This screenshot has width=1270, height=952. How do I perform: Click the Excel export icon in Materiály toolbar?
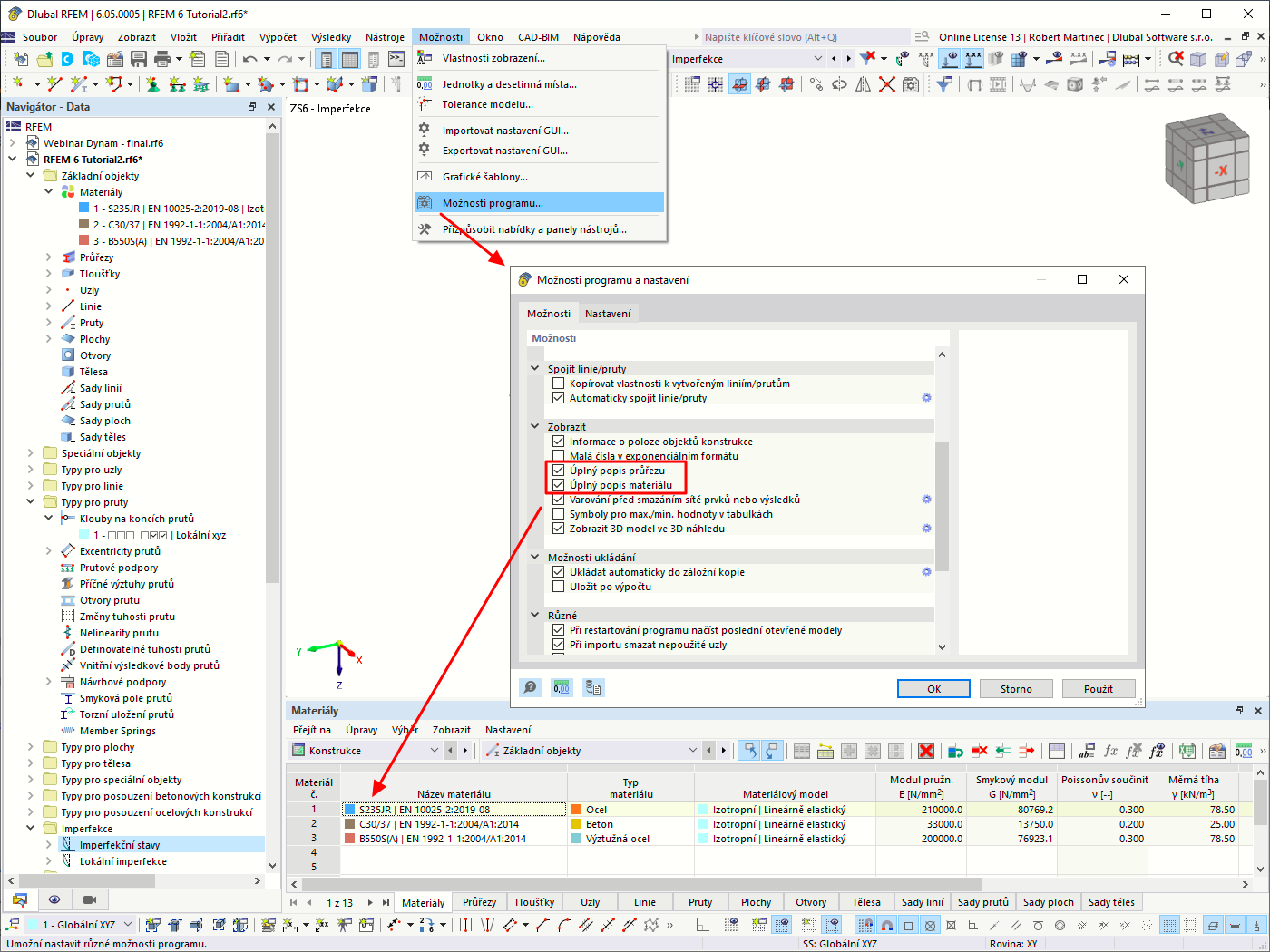tap(1187, 751)
